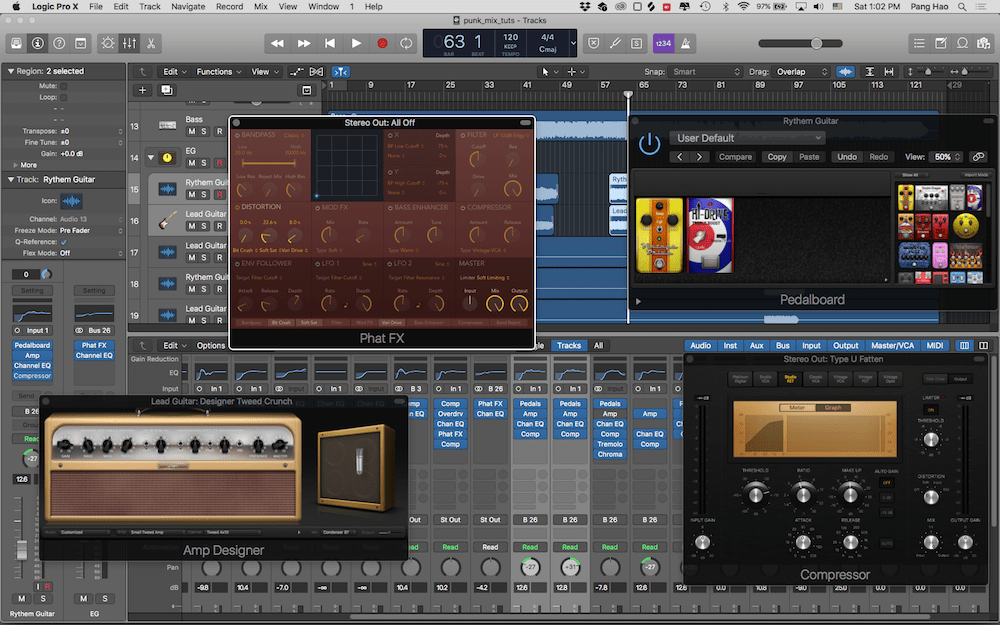Click the Compressor Ratio knob
Screen dimensions: 1000x625
803,493
